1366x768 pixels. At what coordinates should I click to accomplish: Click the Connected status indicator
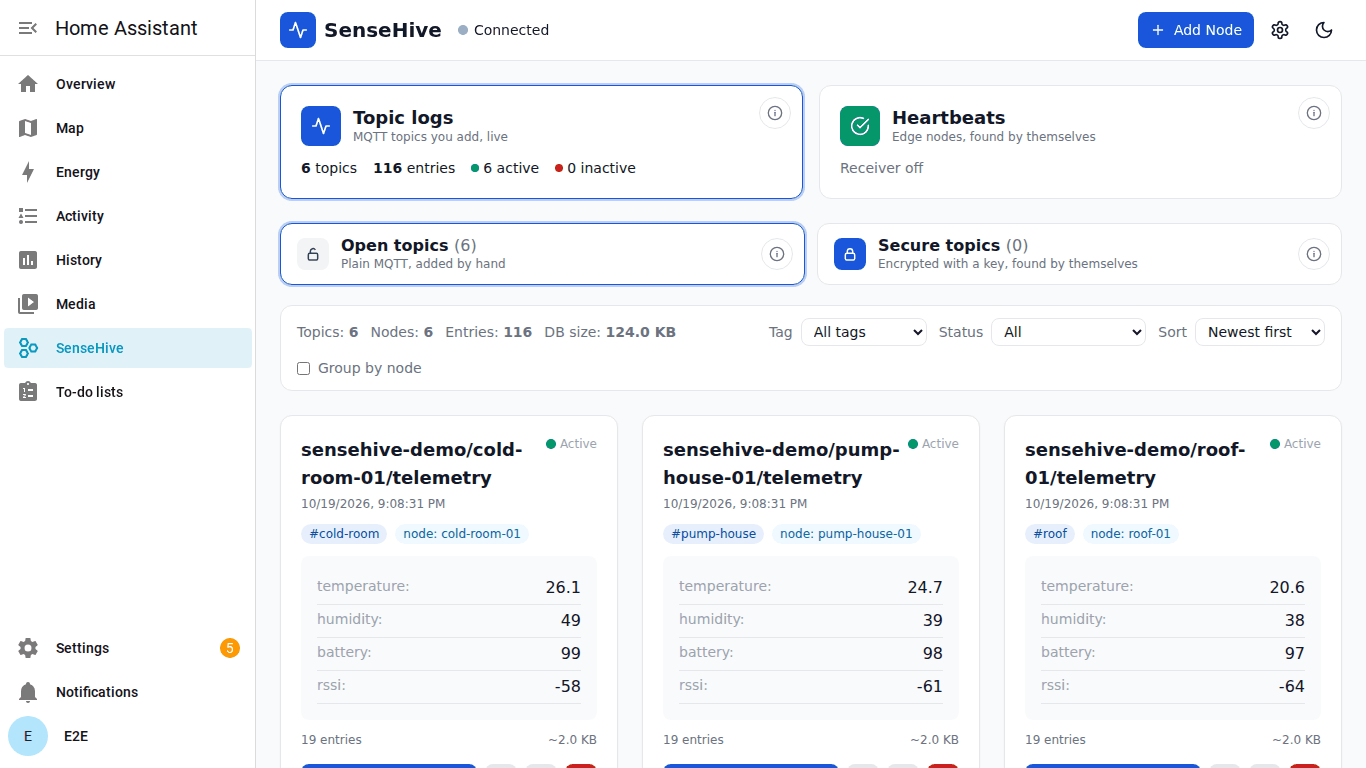(x=504, y=30)
